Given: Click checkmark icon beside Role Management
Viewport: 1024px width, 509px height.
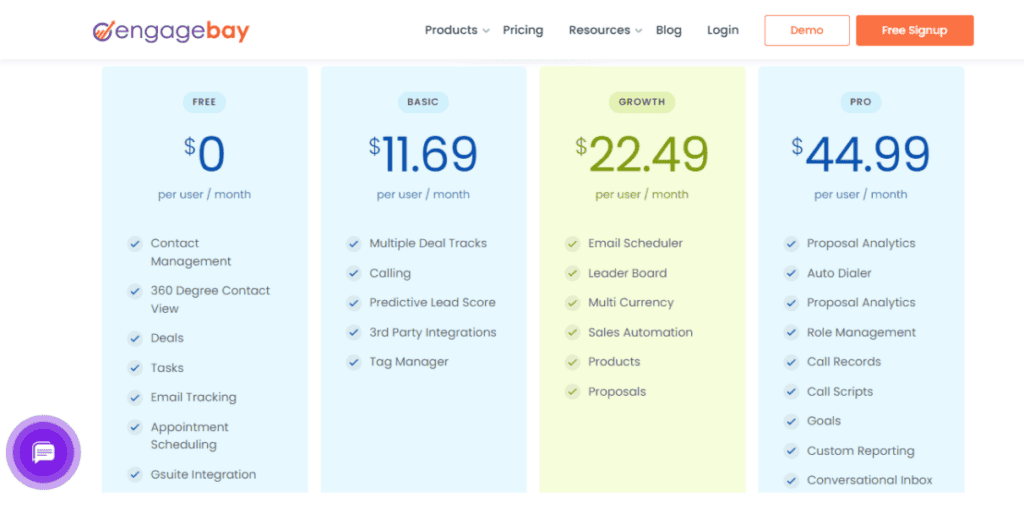Looking at the screenshot, I should pyautogui.click(x=792, y=333).
